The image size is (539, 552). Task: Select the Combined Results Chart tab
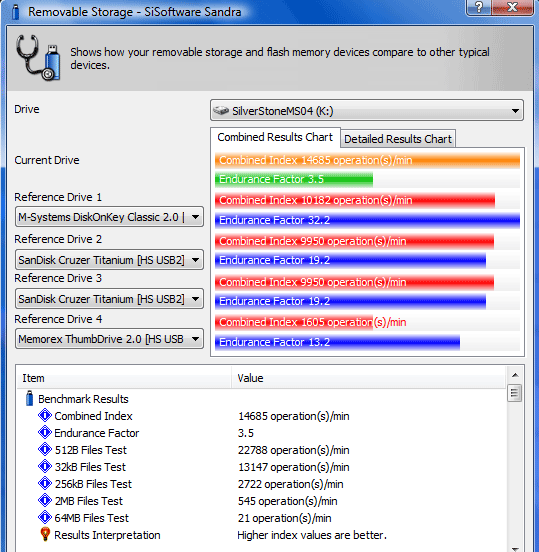275,137
